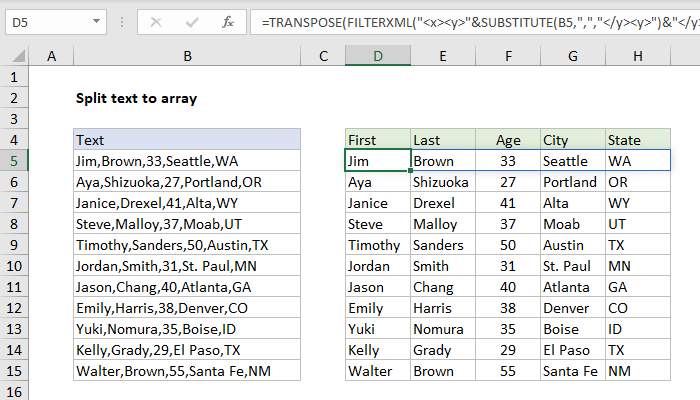Select column B header

pos(187,57)
